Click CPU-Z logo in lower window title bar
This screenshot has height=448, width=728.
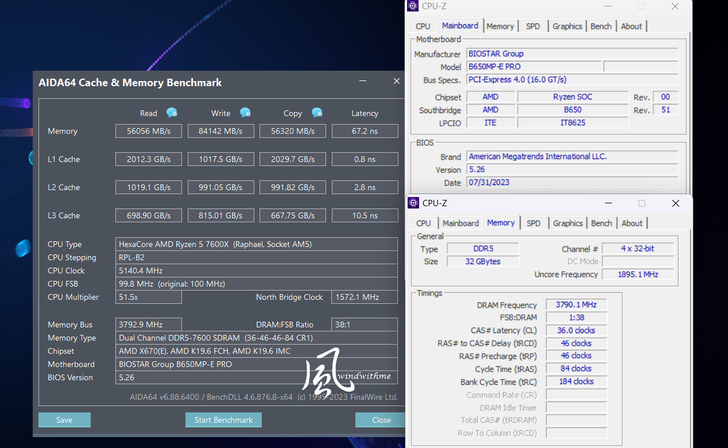tap(414, 203)
